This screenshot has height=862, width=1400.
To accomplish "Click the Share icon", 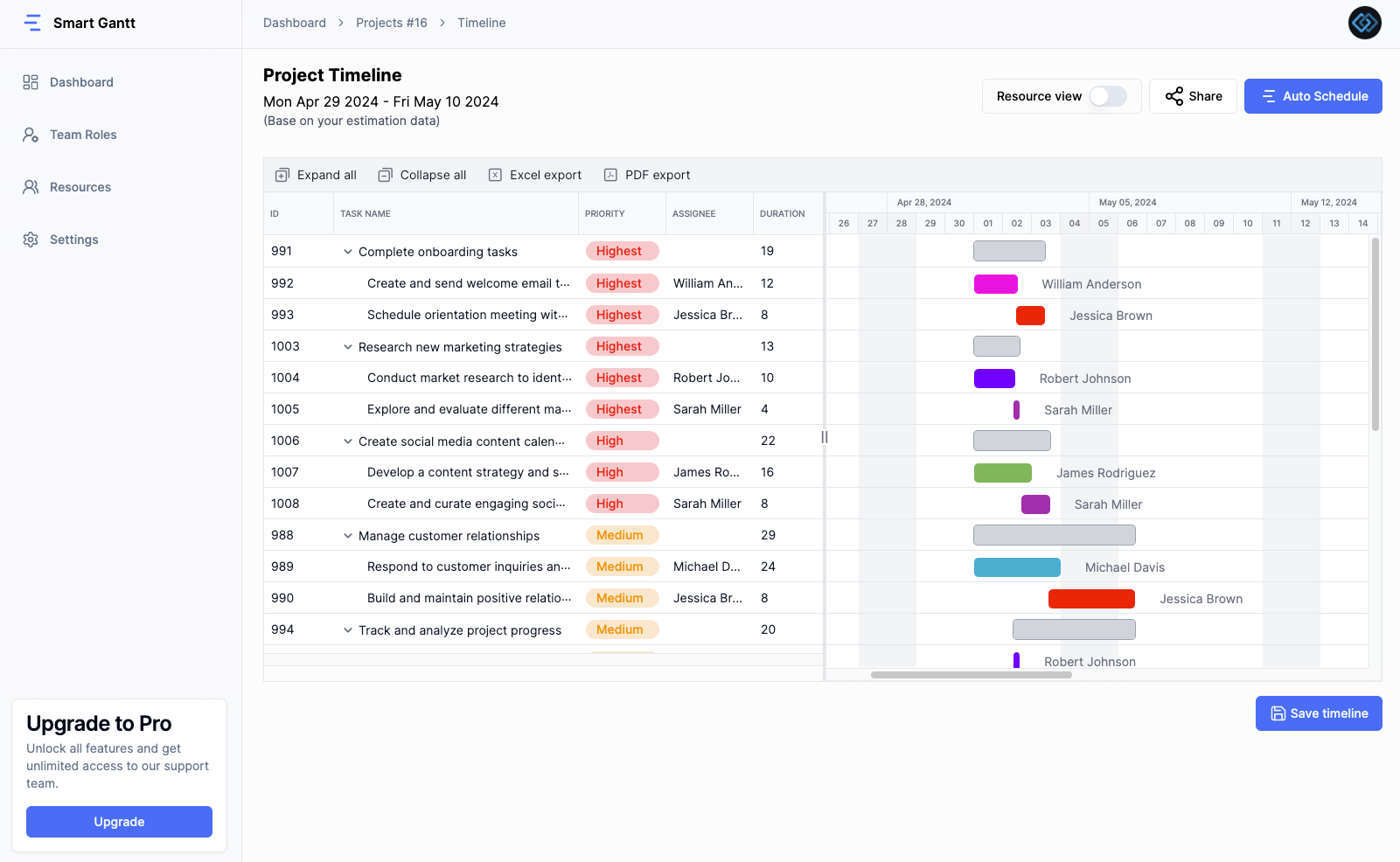I will tap(1174, 96).
